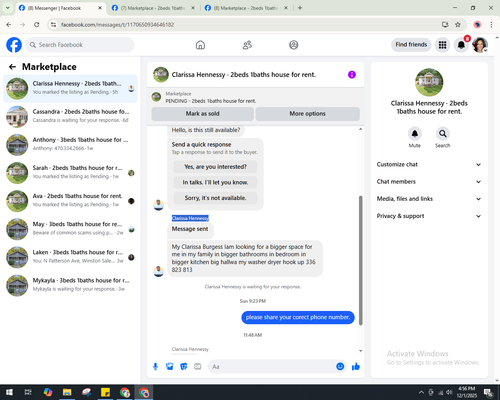
Task: Navigate back with the browser back arrow
Action: pyautogui.click(x=9, y=25)
